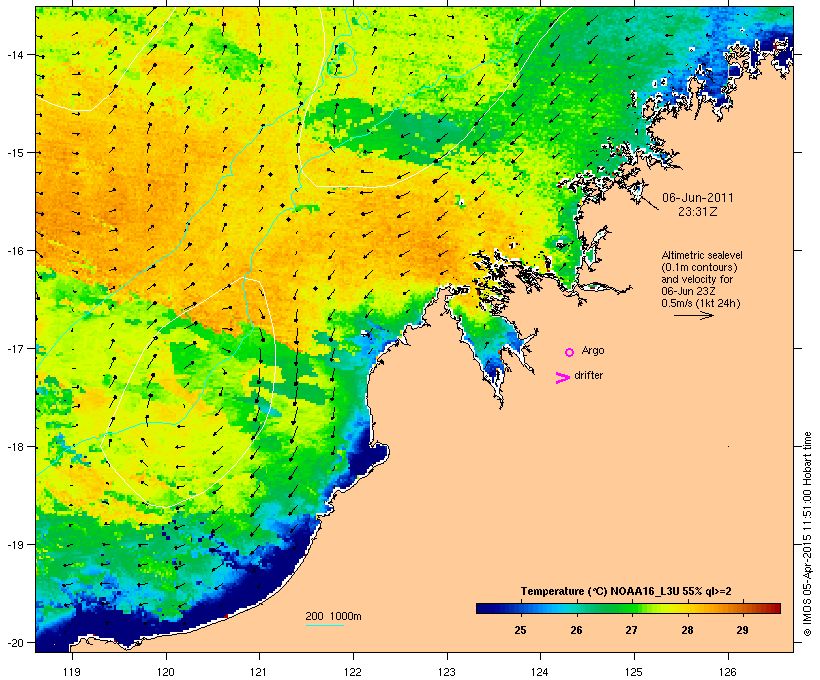The height and width of the screenshot is (680, 820).
Task: Click longitude axis label 122
Action: pyautogui.click(x=353, y=672)
